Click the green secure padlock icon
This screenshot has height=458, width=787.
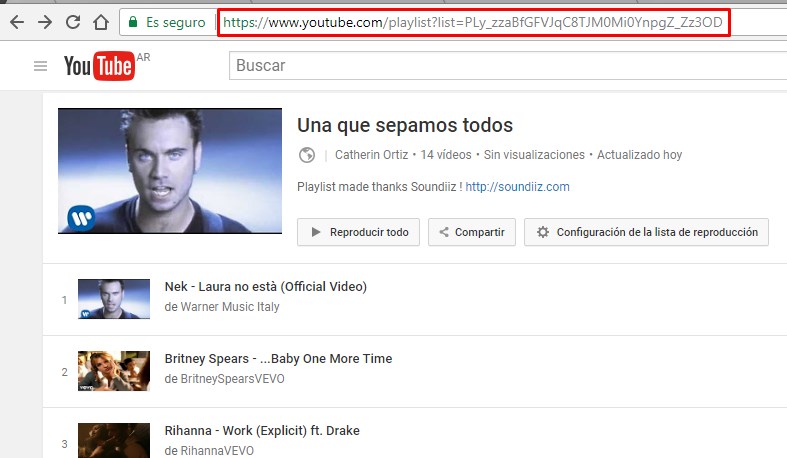pyautogui.click(x=133, y=22)
